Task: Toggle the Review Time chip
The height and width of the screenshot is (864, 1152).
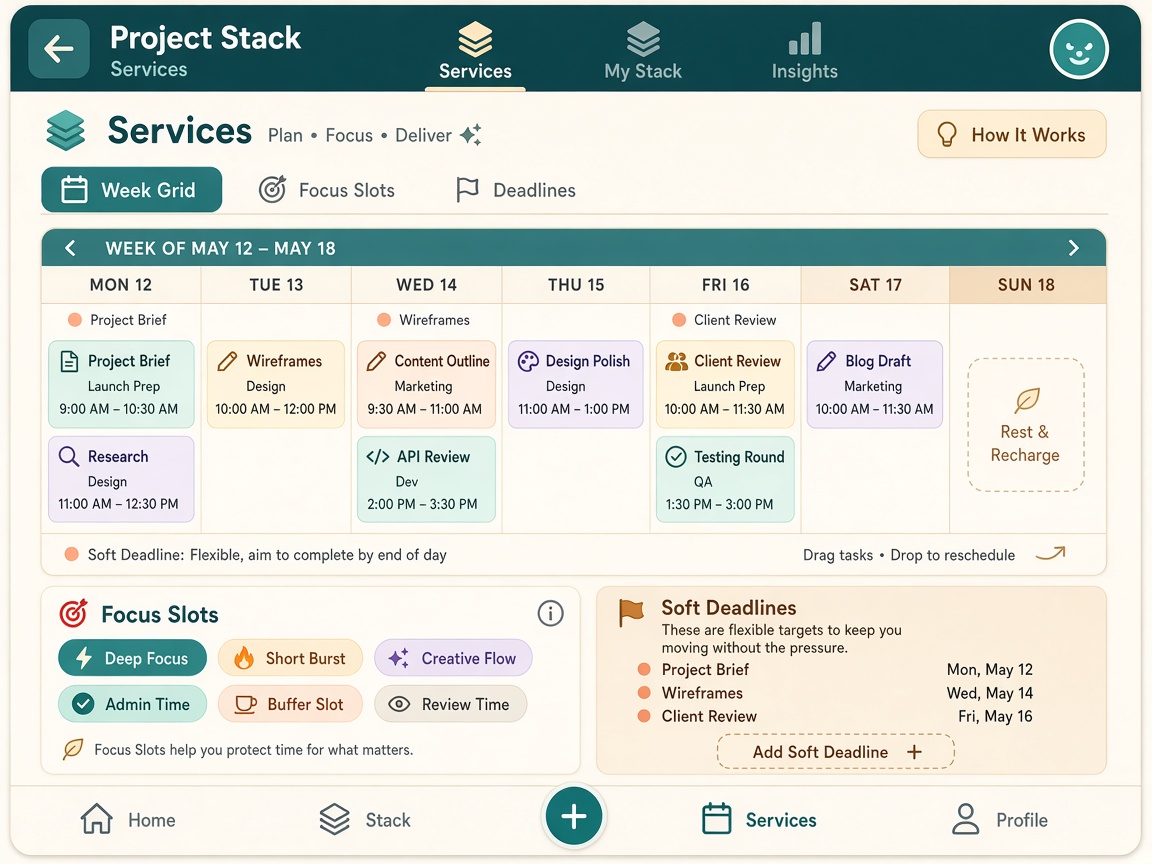Action: 450,704
